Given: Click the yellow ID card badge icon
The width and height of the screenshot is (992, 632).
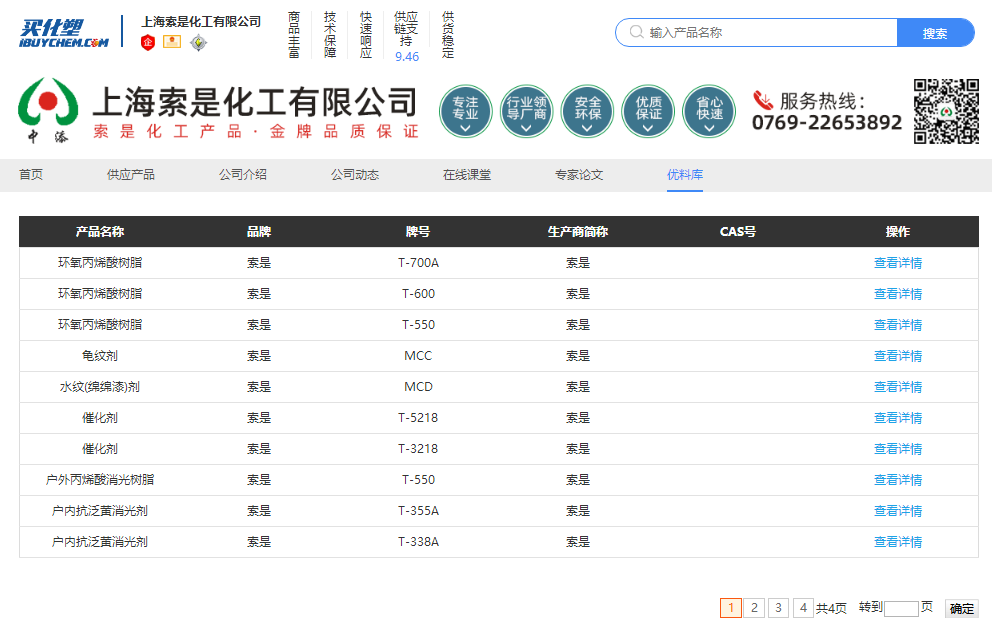Looking at the screenshot, I should click(172, 42).
